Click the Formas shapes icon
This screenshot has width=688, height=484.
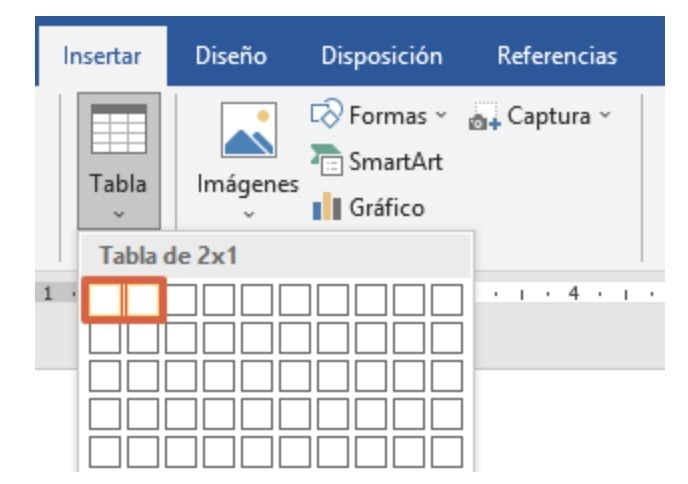tap(327, 117)
